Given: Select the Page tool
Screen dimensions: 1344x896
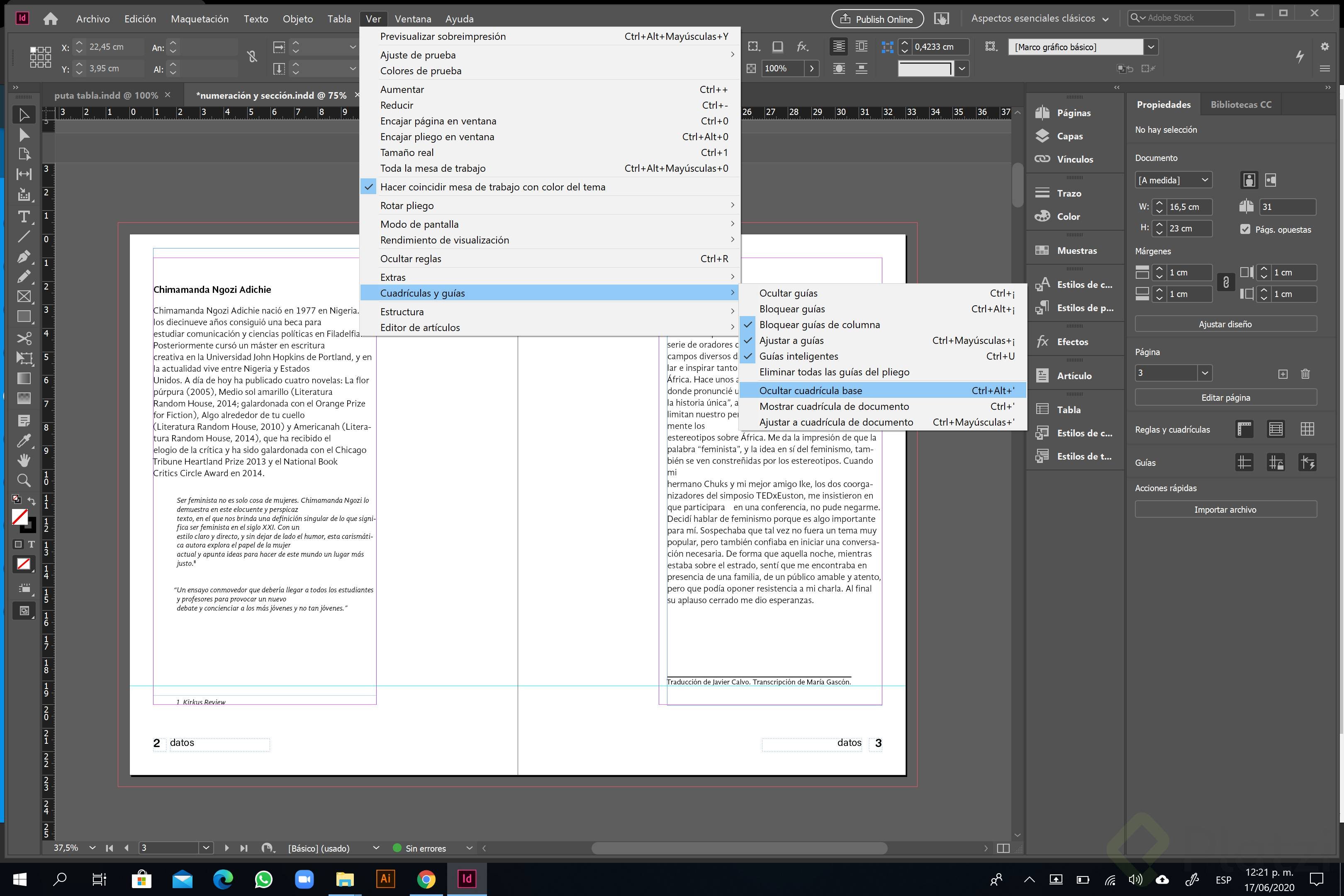Looking at the screenshot, I should coord(23,154).
